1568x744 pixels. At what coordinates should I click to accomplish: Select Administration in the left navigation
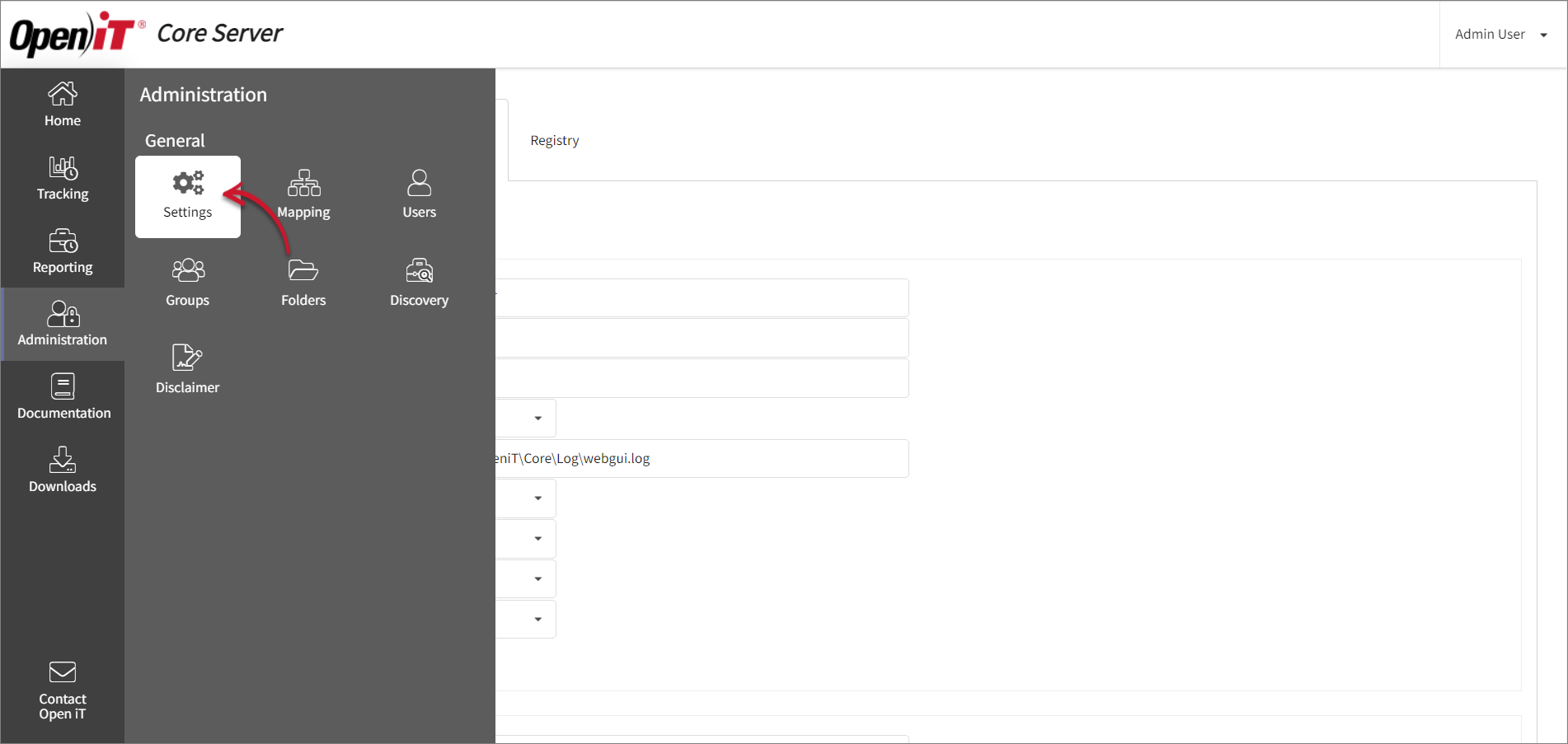pyautogui.click(x=62, y=324)
